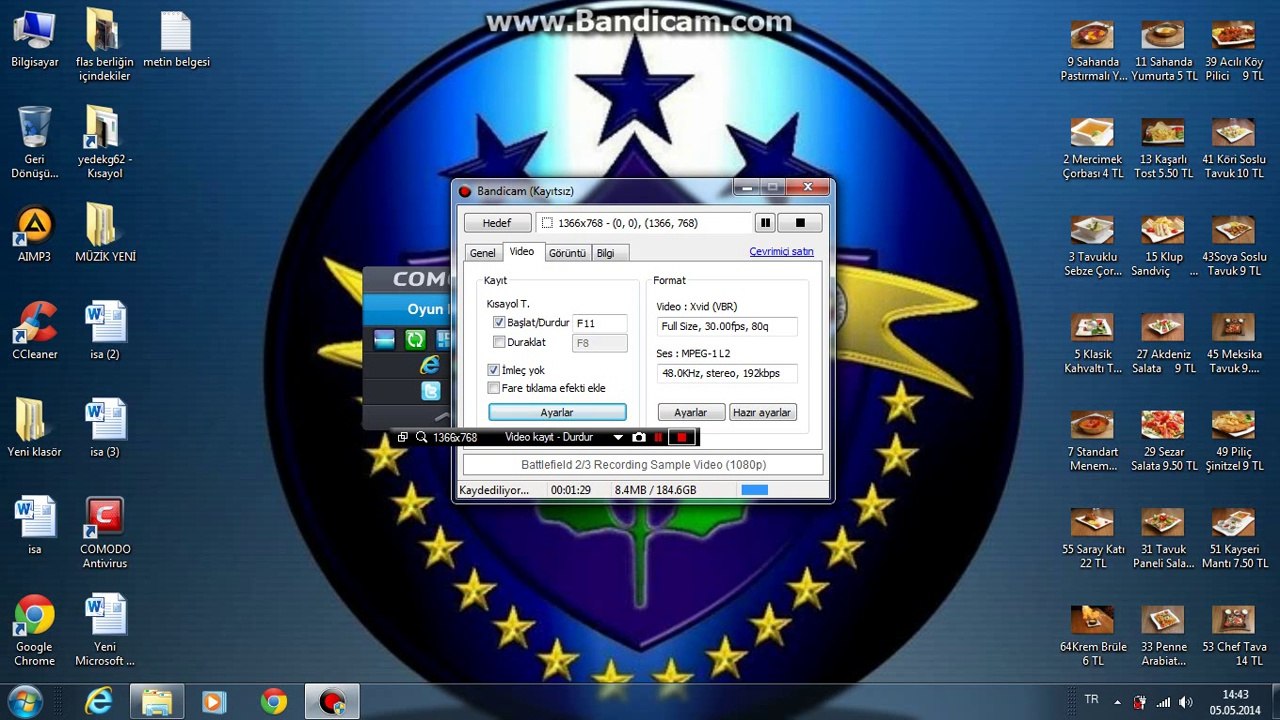This screenshot has height=720, width=1280.
Task: Select the COMODO Antivirus desktop shortcut
Action: (x=105, y=533)
